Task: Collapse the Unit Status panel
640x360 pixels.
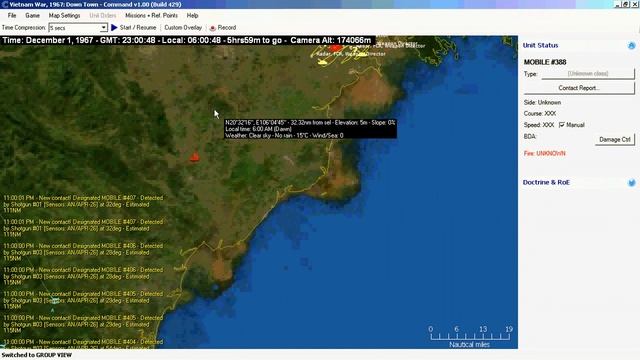Action: pos(631,45)
